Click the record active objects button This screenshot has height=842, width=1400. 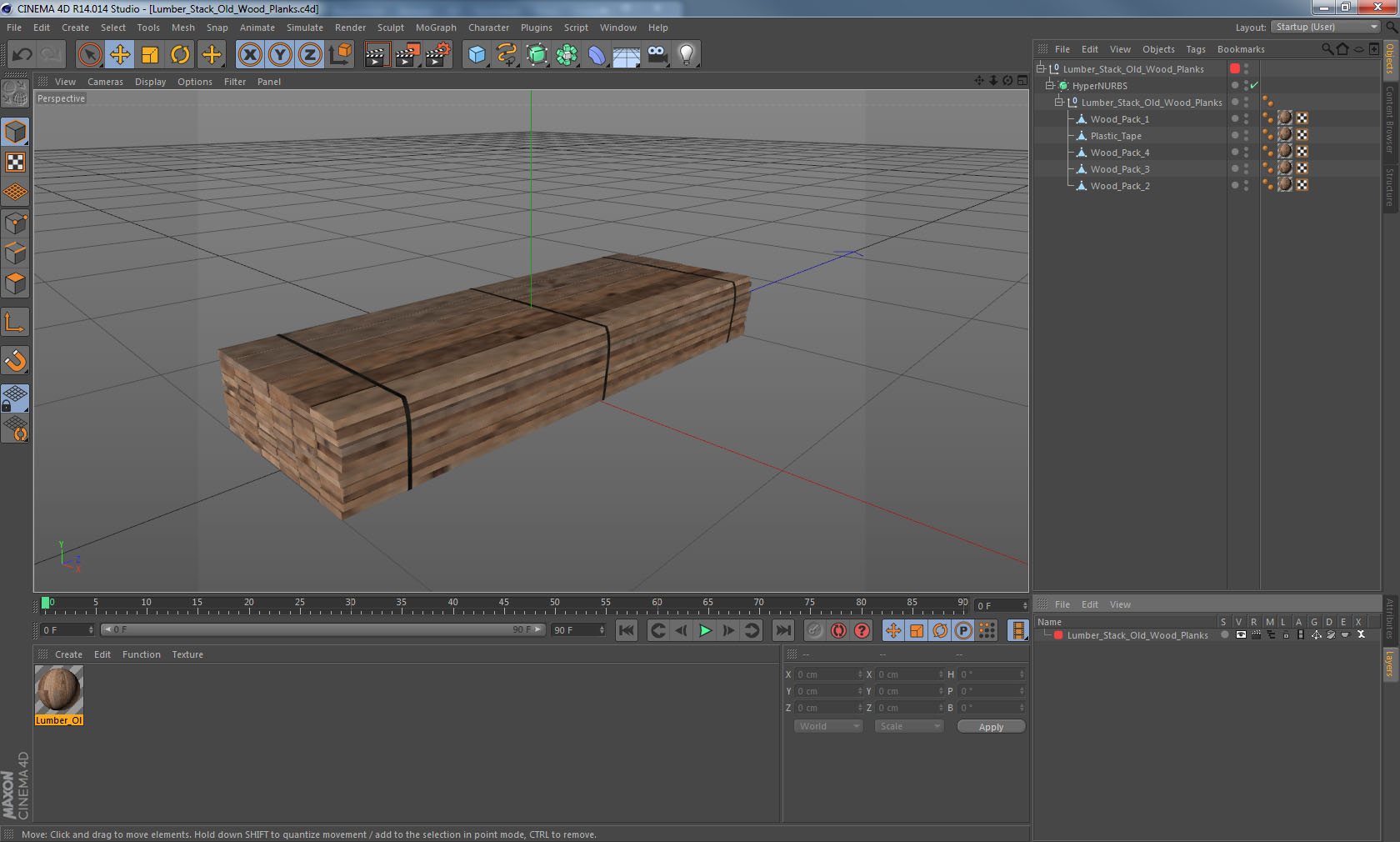point(815,630)
